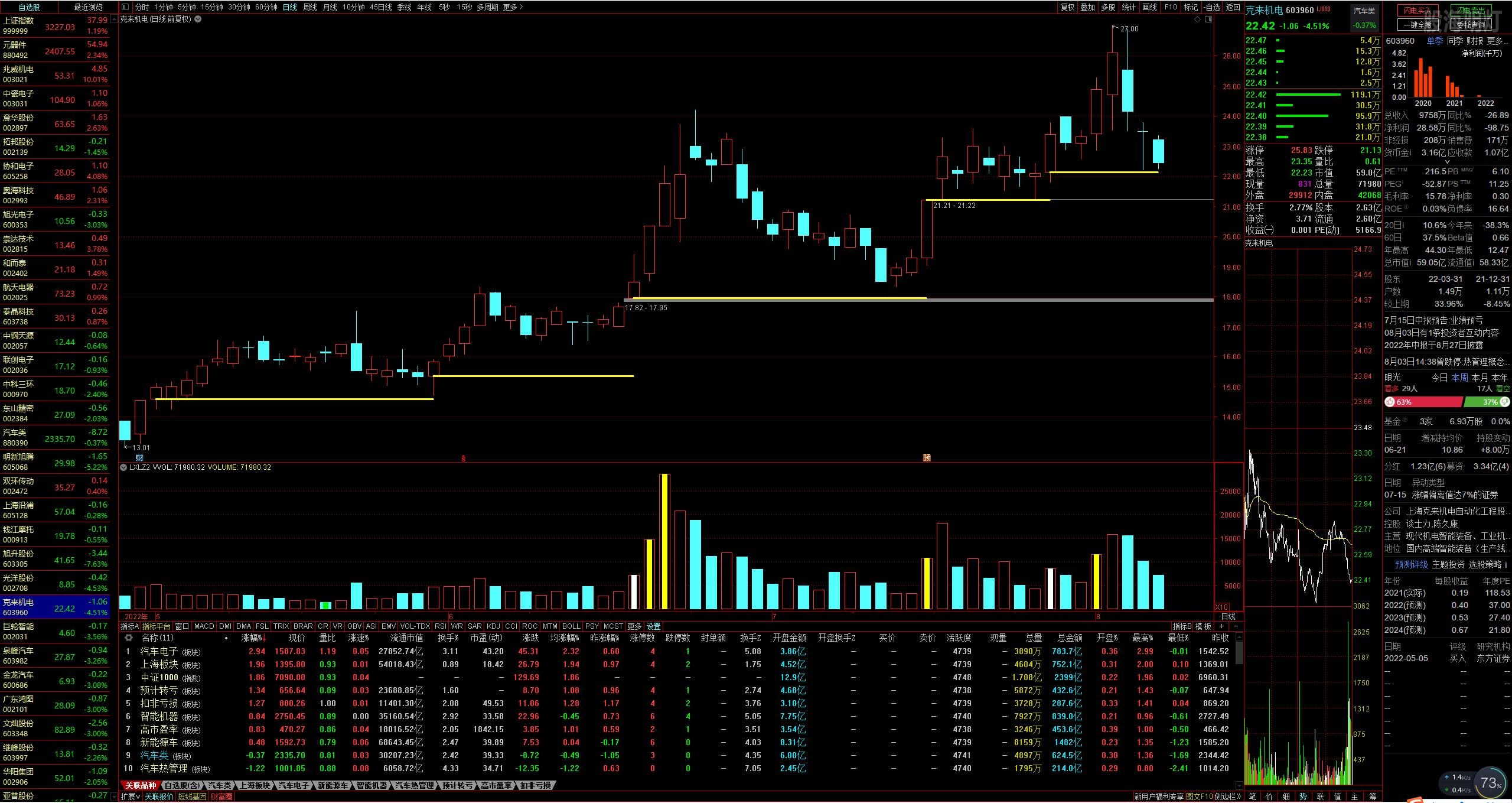Click the plus button beside 模板

pyautogui.click(x=1221, y=626)
